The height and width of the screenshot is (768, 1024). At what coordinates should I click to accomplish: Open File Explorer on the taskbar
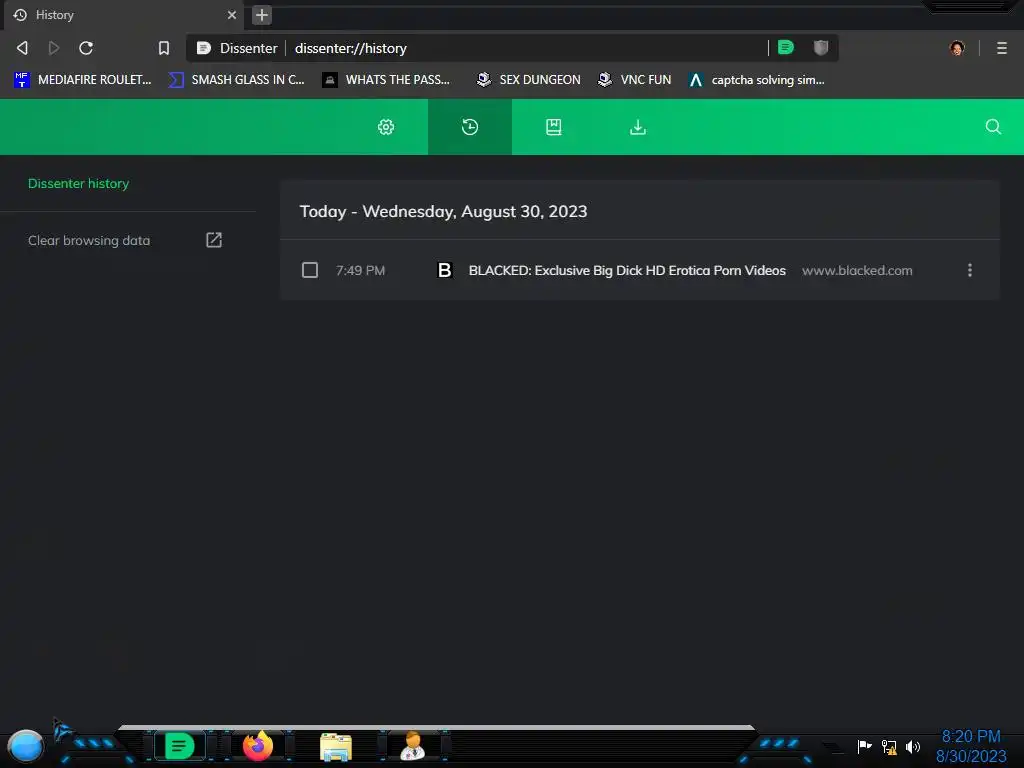click(x=336, y=747)
